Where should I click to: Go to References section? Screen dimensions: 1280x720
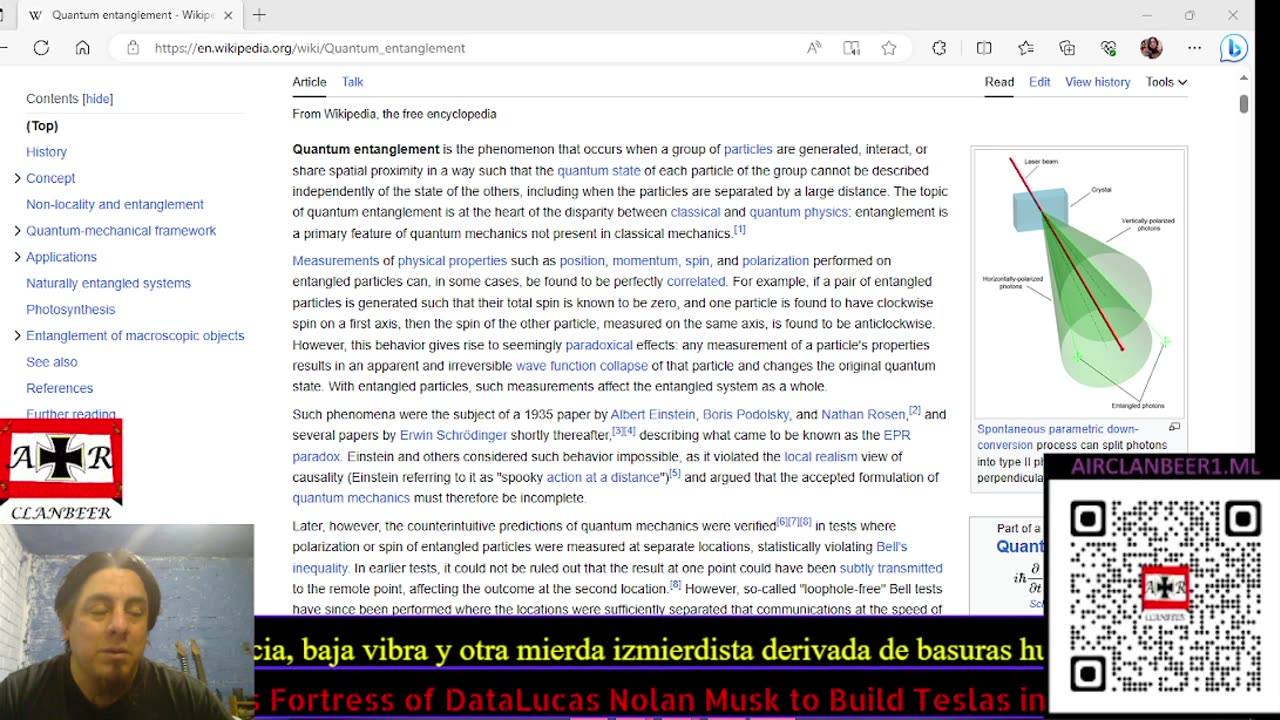click(x=59, y=388)
